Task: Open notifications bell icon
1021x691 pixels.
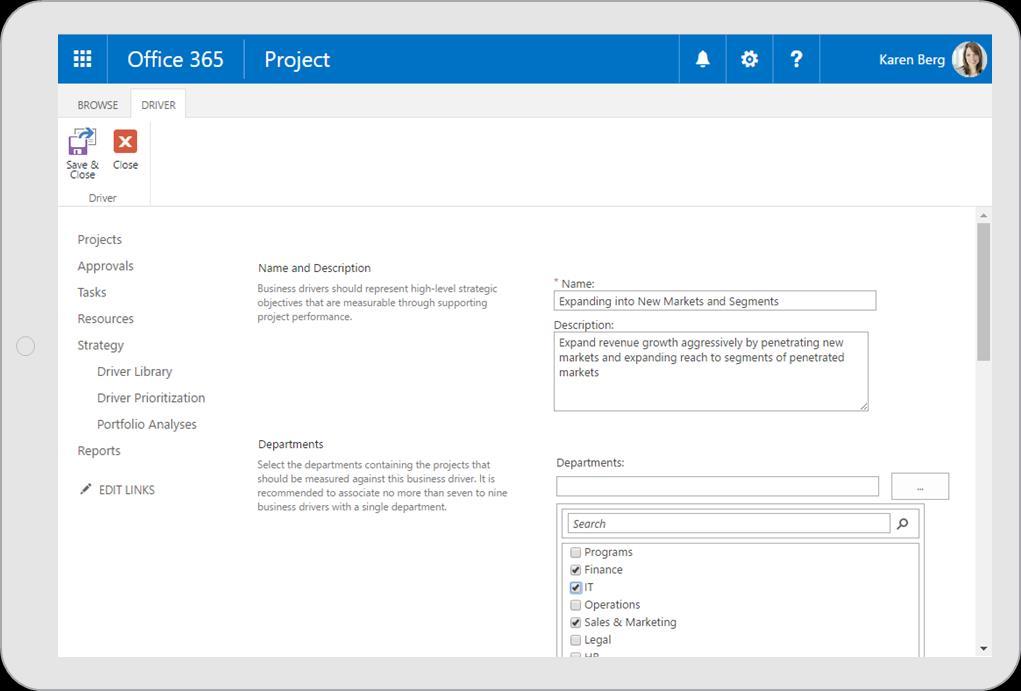Action: tap(703, 59)
